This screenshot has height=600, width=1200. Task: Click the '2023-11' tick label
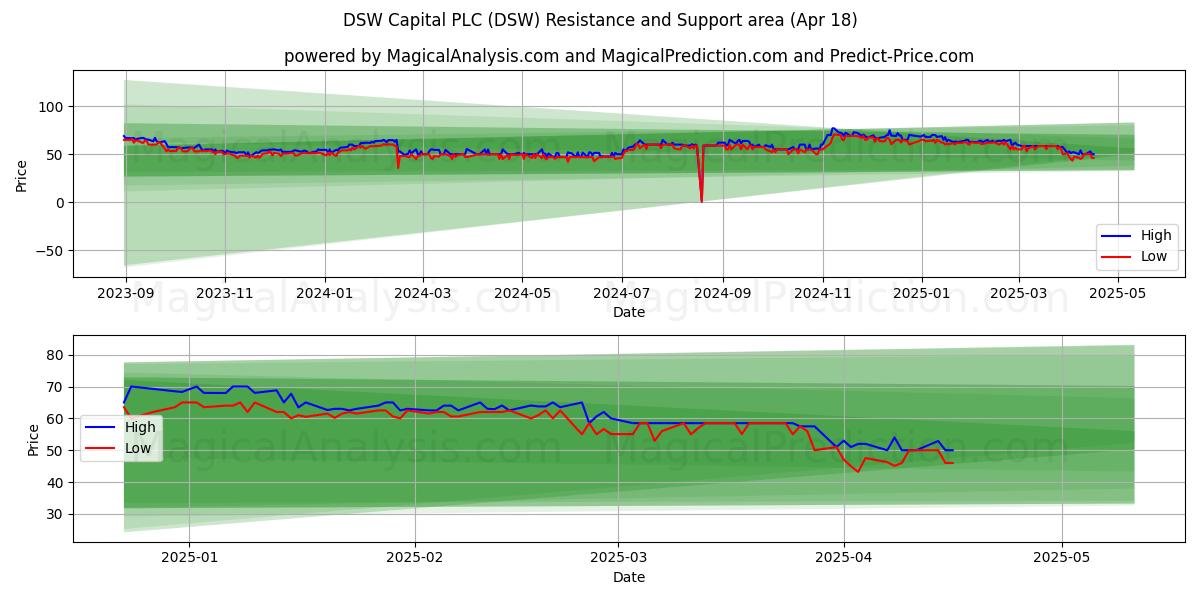tap(224, 294)
